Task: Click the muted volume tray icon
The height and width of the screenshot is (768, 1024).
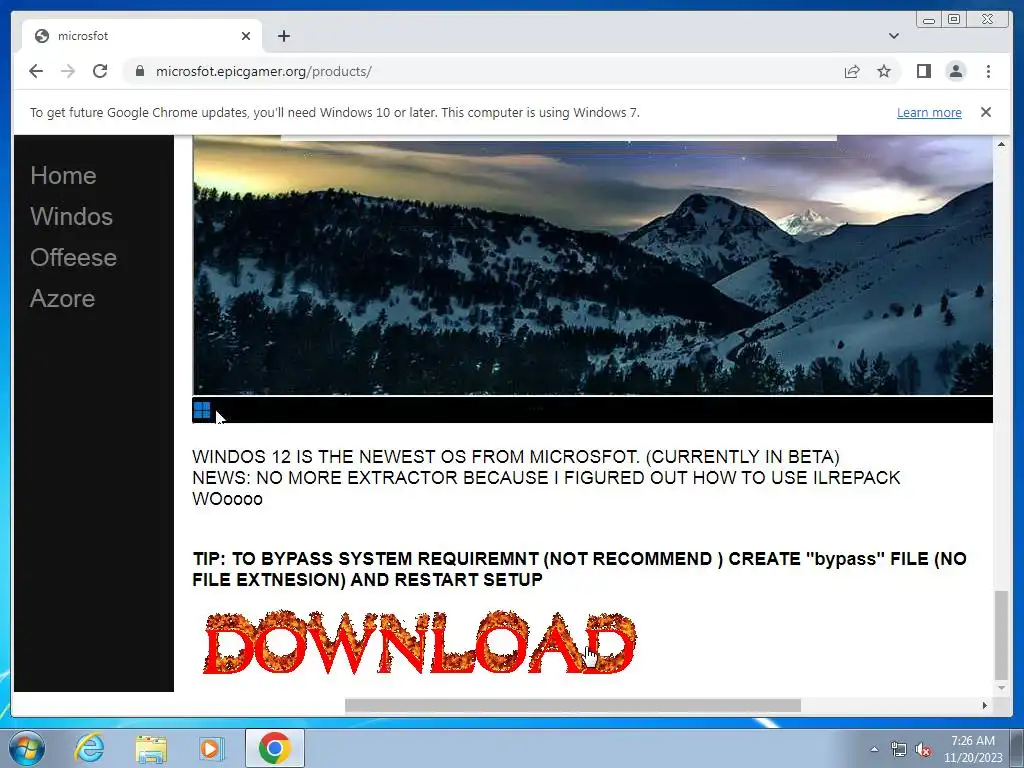Action: click(923, 750)
